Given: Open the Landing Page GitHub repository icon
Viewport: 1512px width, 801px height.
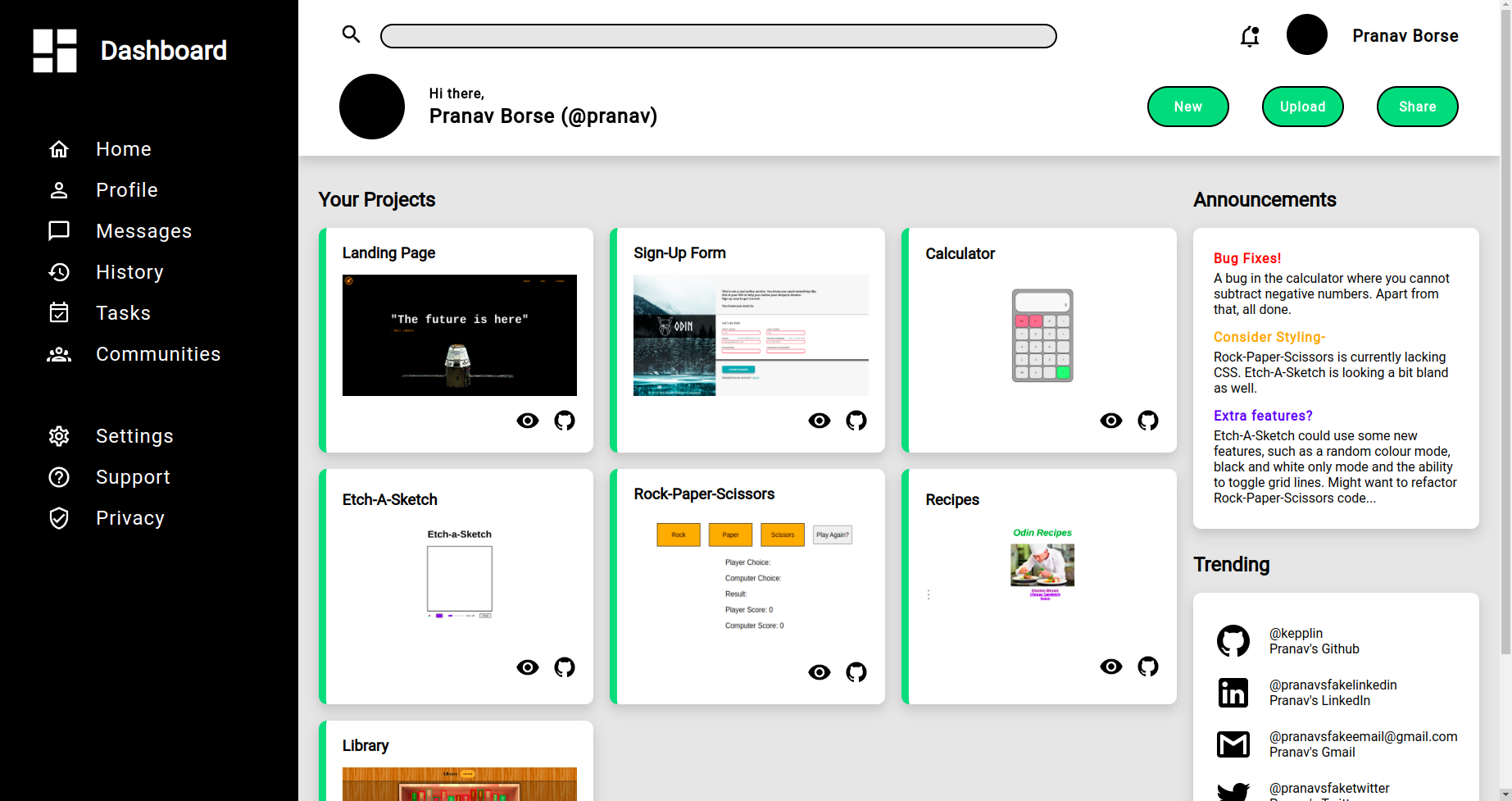Looking at the screenshot, I should pos(565,420).
